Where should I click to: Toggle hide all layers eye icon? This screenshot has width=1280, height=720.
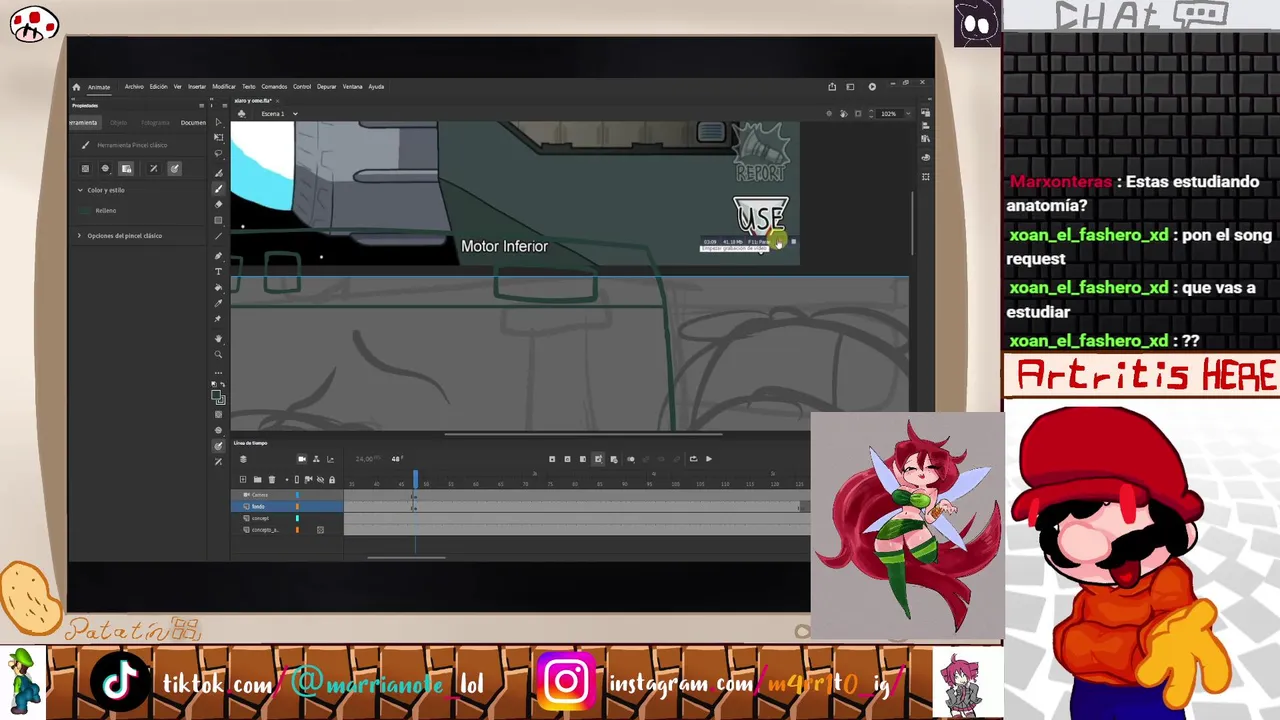coord(320,480)
